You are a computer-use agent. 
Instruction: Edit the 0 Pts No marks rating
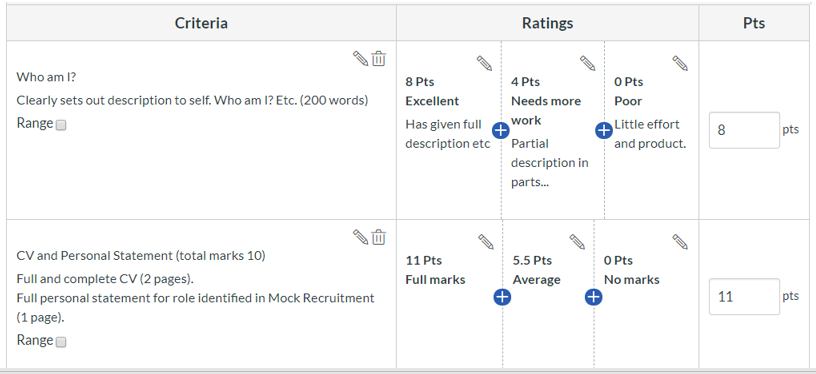click(680, 242)
